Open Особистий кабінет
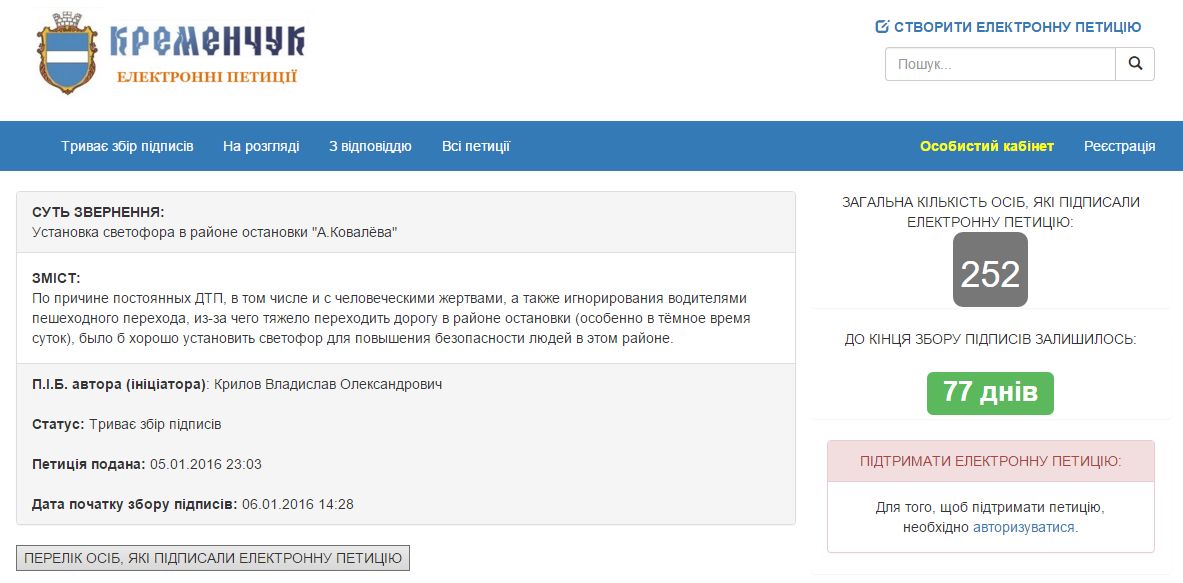The width and height of the screenshot is (1183, 583). click(x=987, y=146)
